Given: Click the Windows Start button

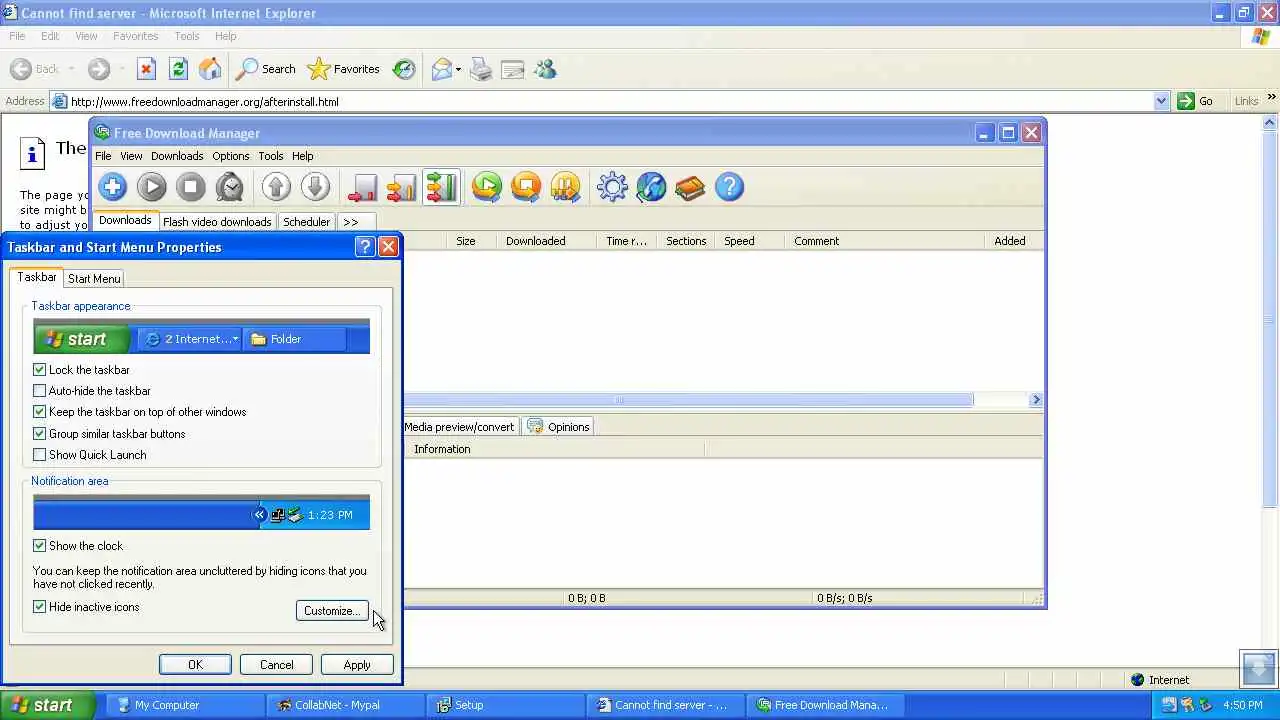Looking at the screenshot, I should tap(48, 705).
